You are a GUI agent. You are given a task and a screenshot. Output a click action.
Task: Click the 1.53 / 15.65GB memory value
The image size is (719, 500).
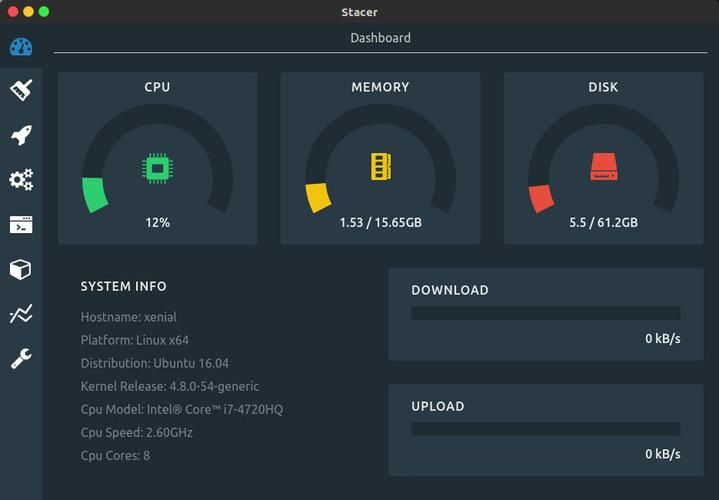click(381, 223)
